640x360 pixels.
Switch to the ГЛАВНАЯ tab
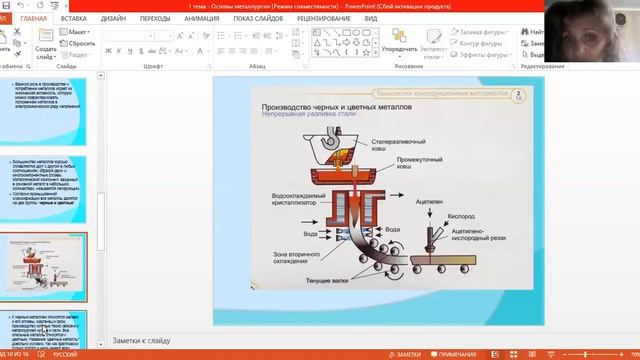click(x=33, y=18)
